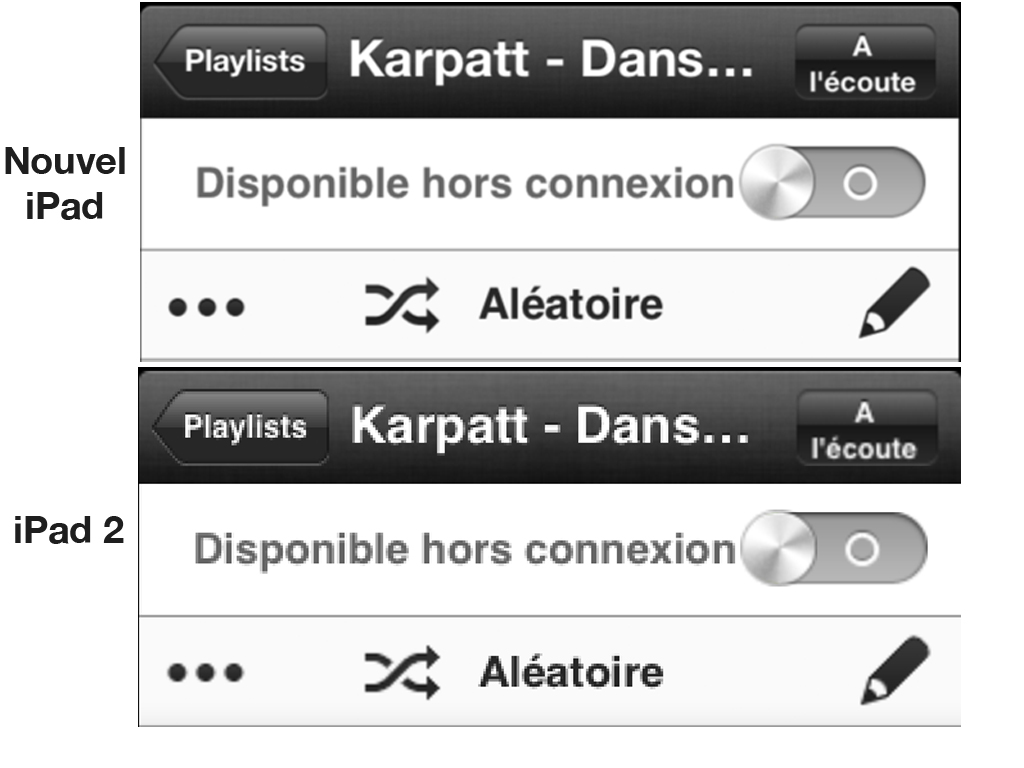1024x768 pixels.
Task: Toggle Disponible hors connexion switch in Nouvel iPad panel
Action: [x=833, y=182]
